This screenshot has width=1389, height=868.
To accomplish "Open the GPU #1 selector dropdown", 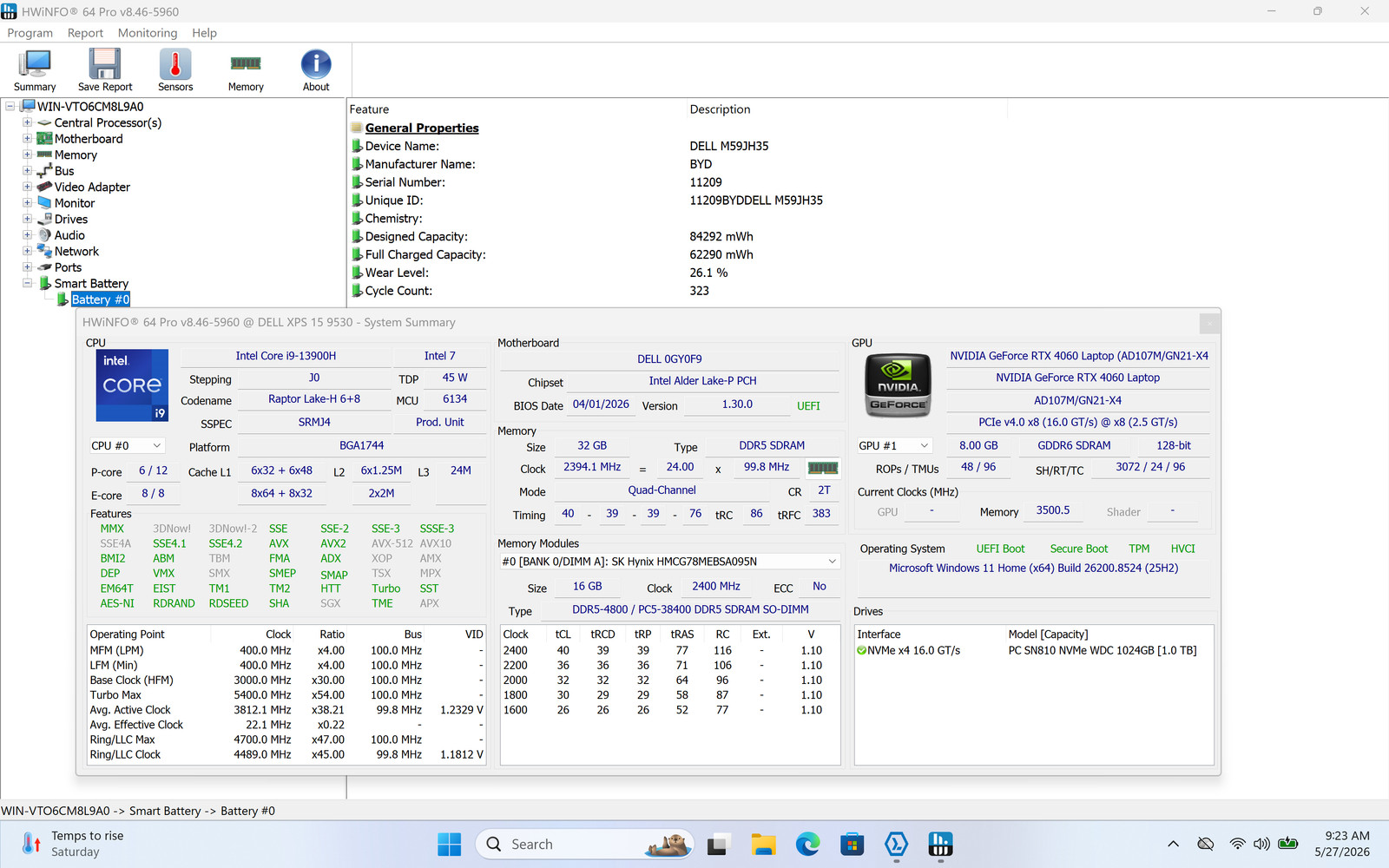I will click(894, 445).
